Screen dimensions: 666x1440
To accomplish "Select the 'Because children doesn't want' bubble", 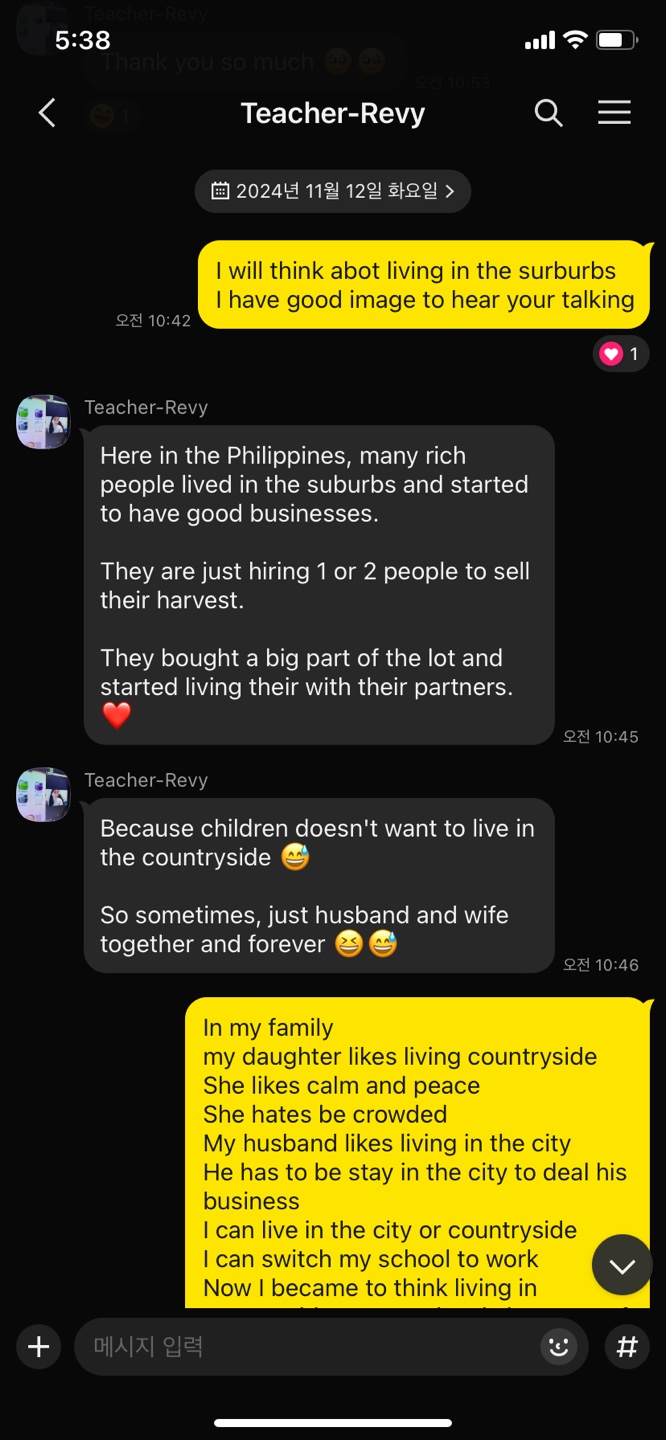I will pos(319,886).
